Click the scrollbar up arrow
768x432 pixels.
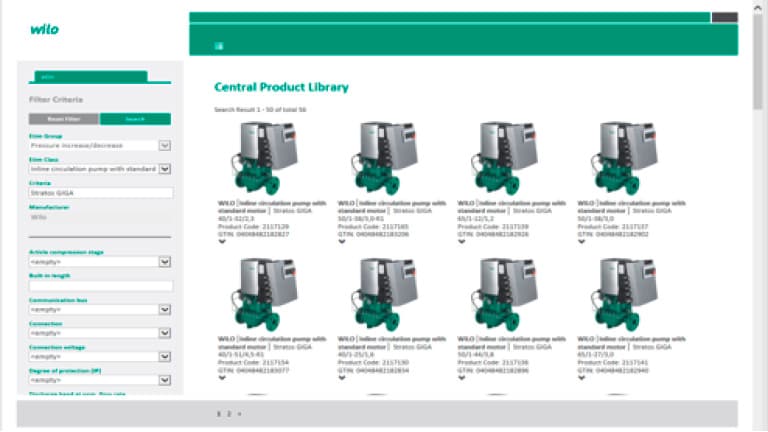click(x=758, y=6)
